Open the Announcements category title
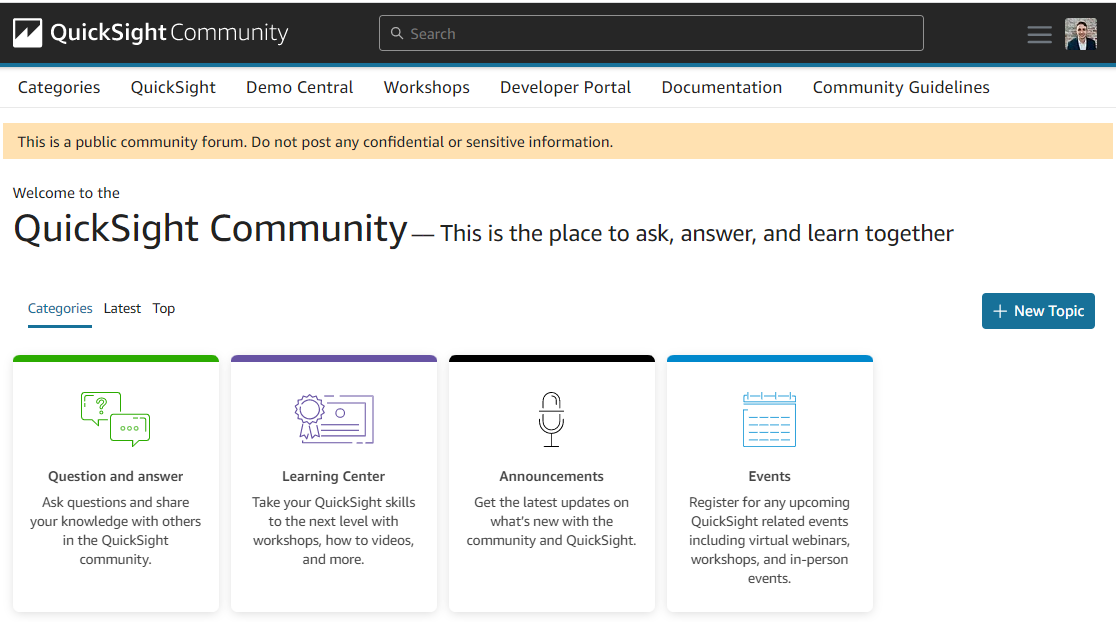Screen dimensions: 1116x622 click(552, 476)
